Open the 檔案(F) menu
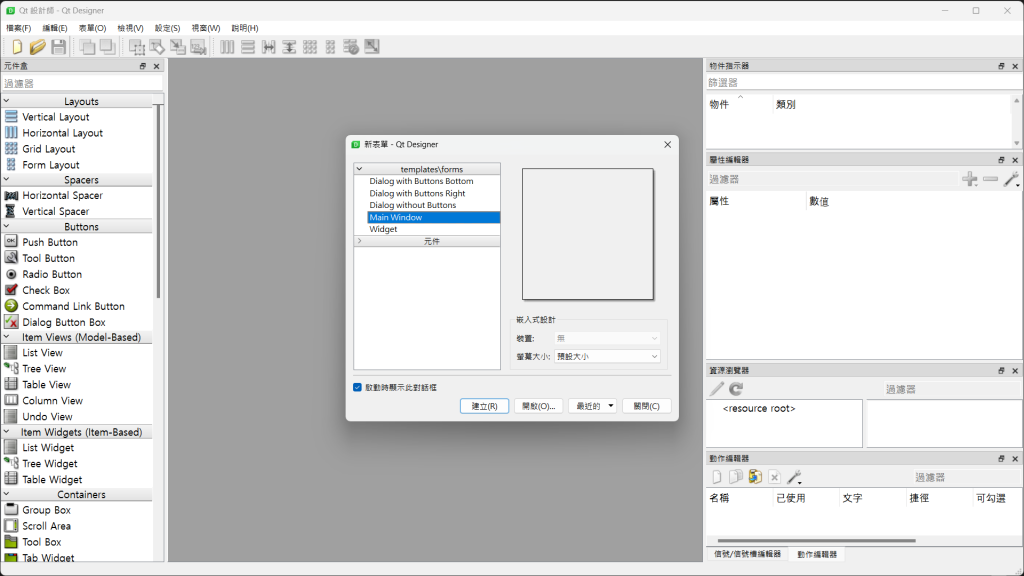The image size is (1024, 576). (18, 28)
